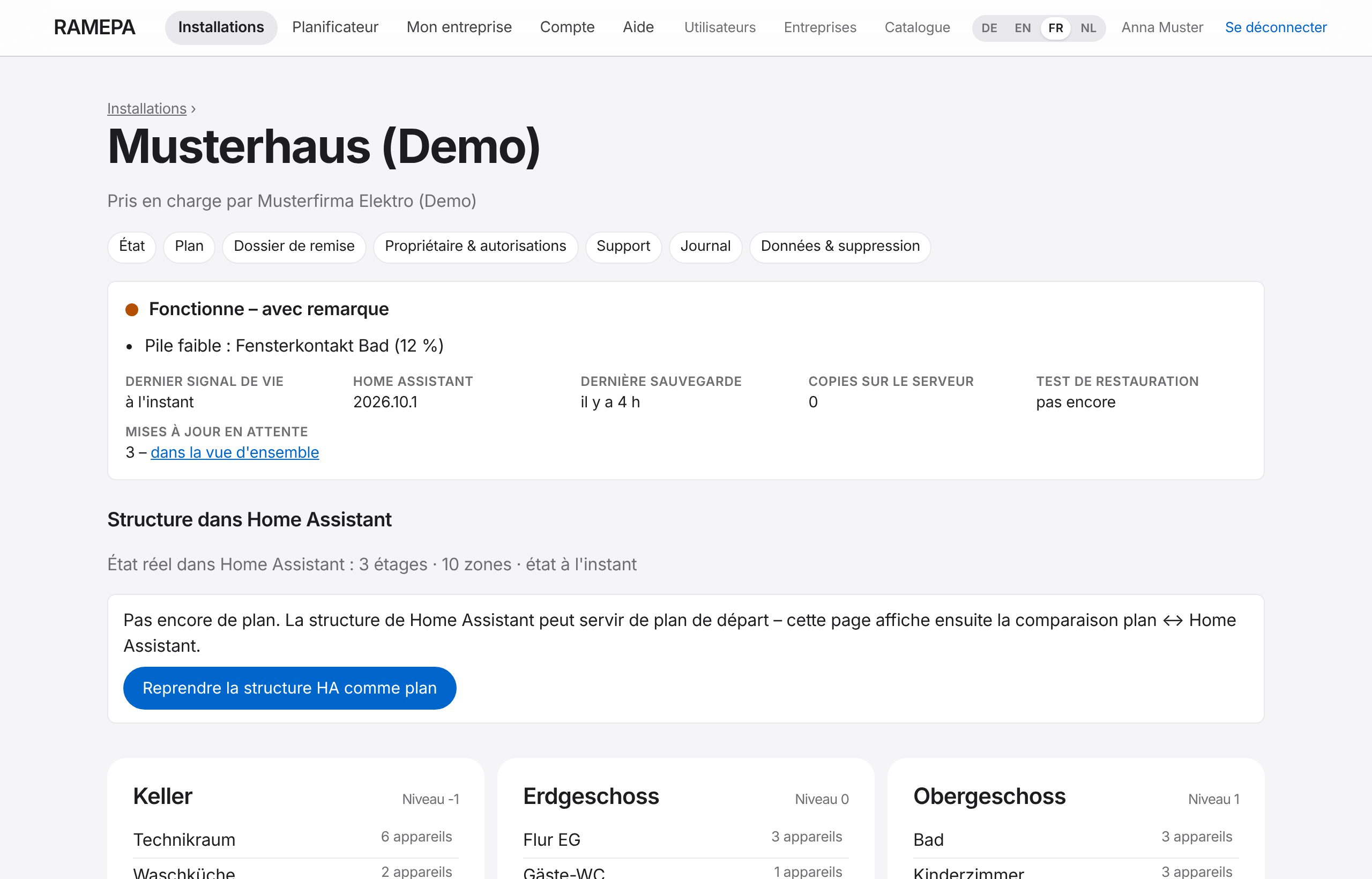1372x879 pixels.
Task: Click the orange status dot
Action: (132, 309)
